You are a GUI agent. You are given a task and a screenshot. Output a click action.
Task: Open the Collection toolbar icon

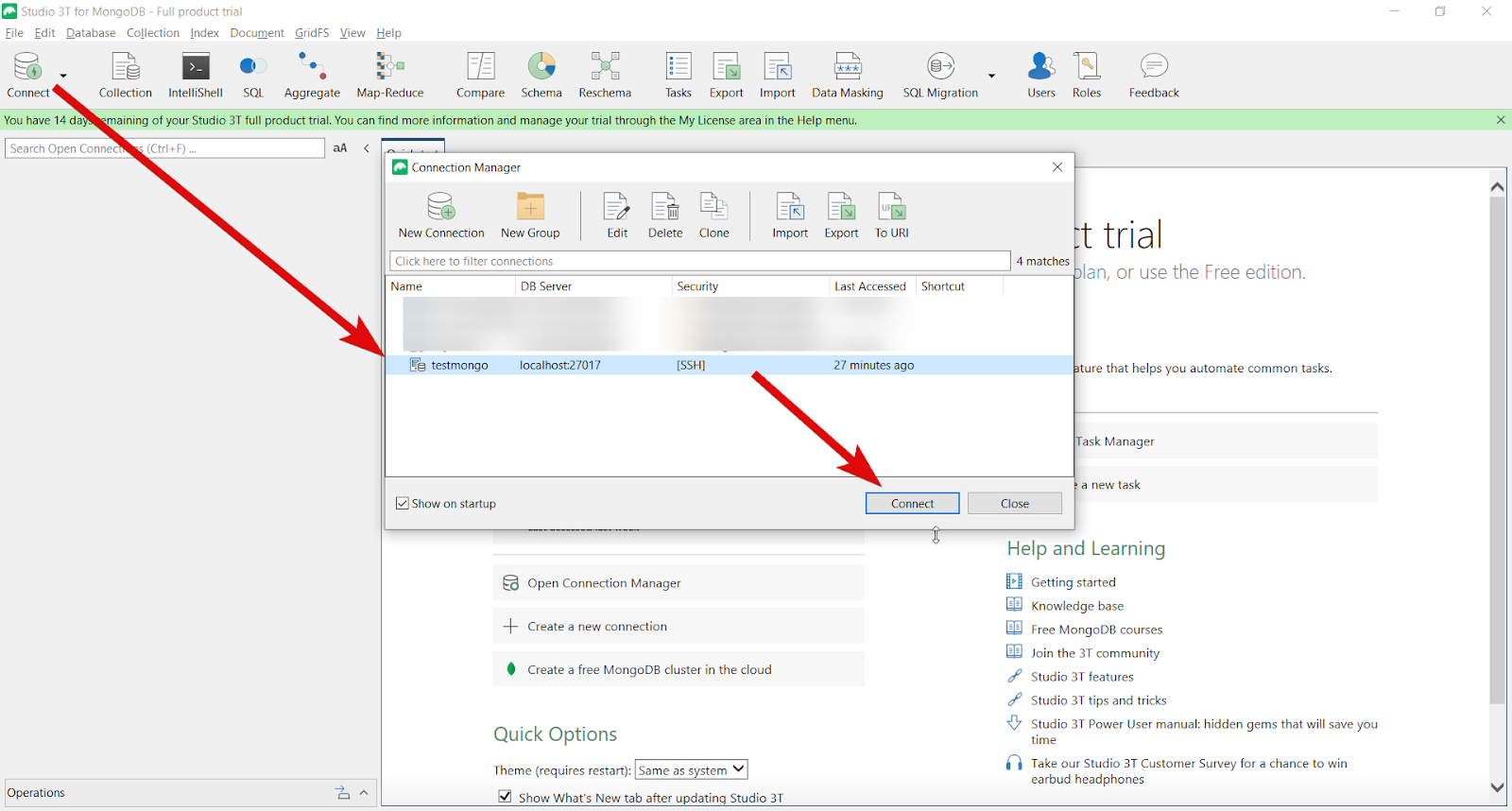point(126,75)
